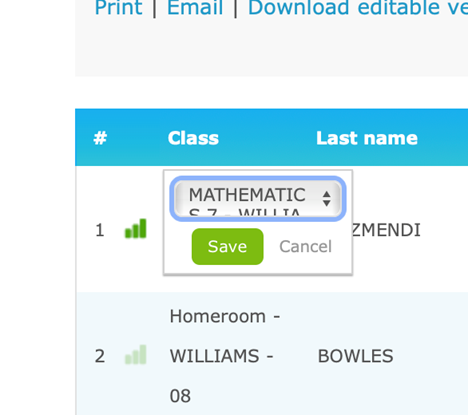This screenshot has height=415, width=468.
Task: Cancel the class edit
Action: pos(305,247)
